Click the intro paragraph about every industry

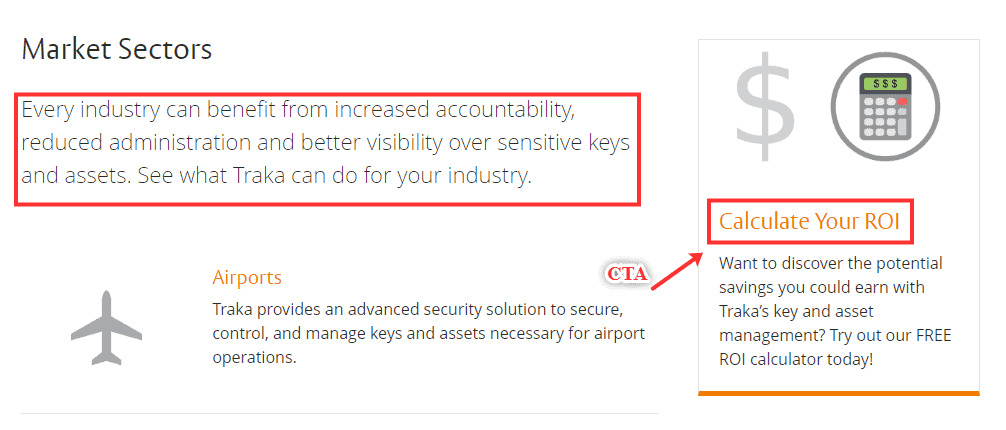(x=325, y=143)
